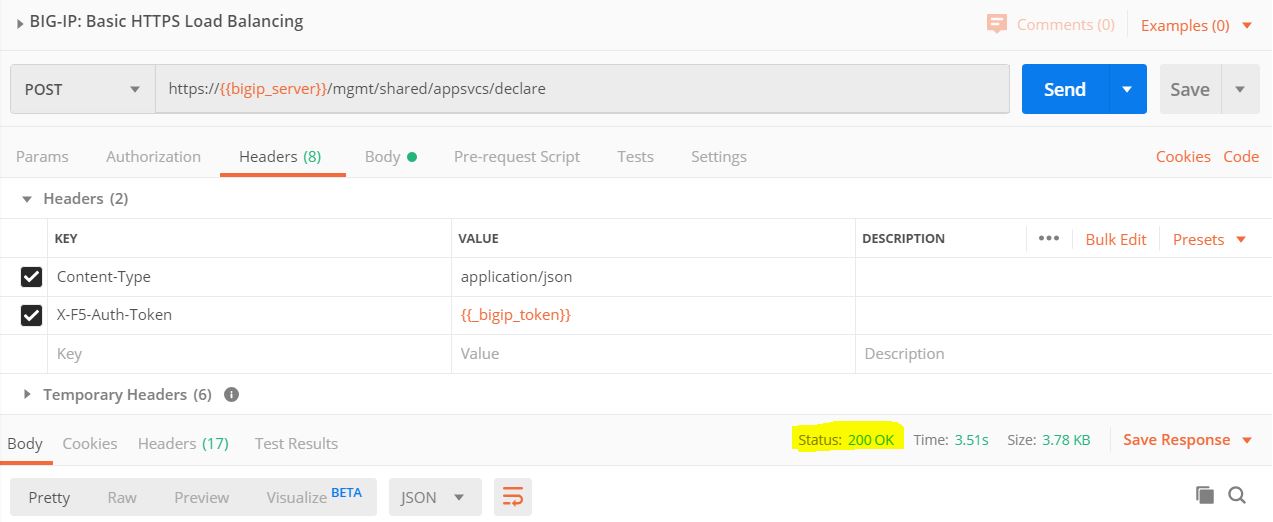Select the Raw response view
The height and width of the screenshot is (522, 1273).
[122, 497]
